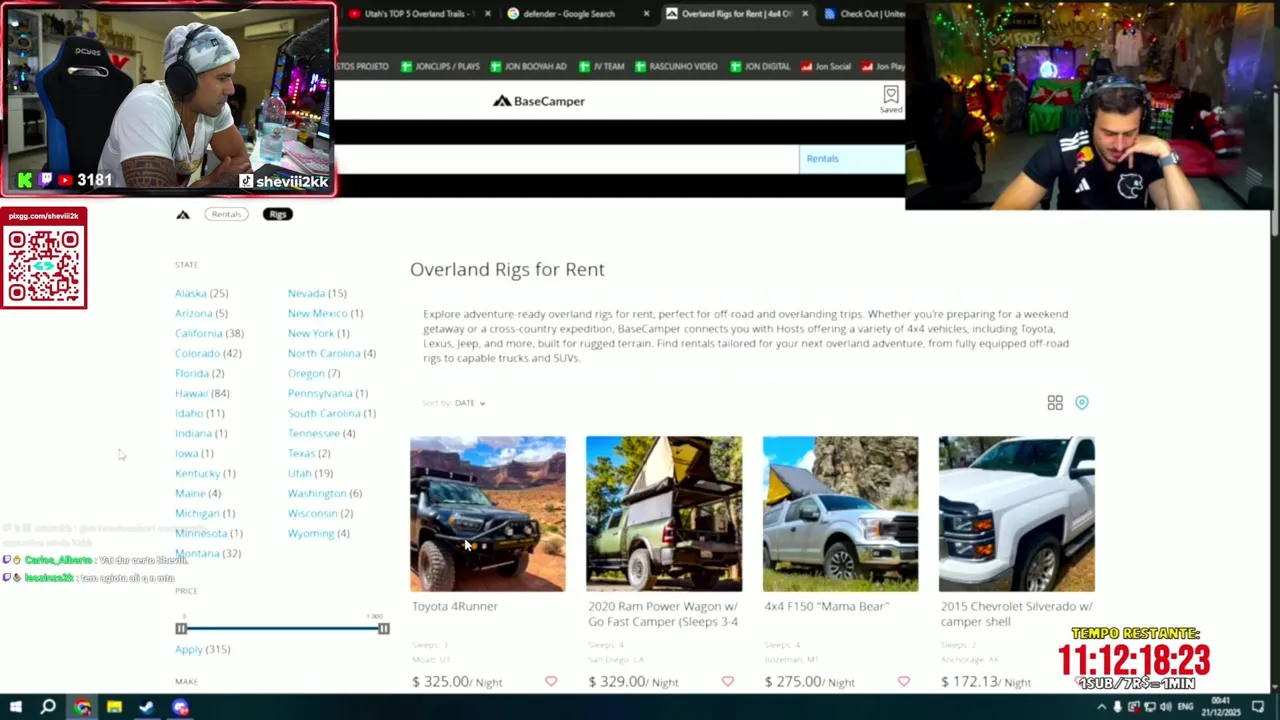Open the Saved listings icon
The width and height of the screenshot is (1280, 720).
click(890, 98)
